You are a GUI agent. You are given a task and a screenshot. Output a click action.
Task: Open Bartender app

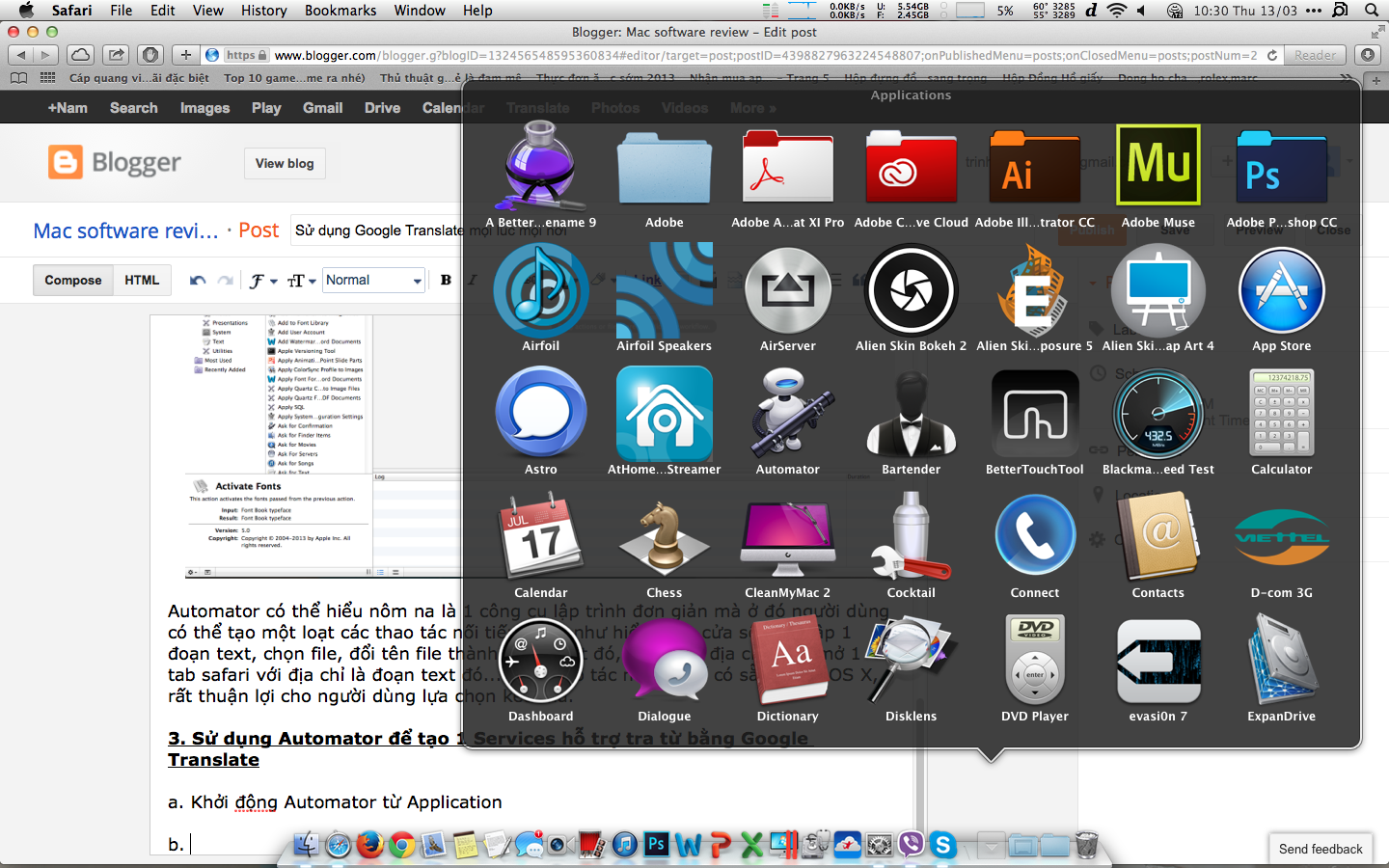click(x=912, y=414)
